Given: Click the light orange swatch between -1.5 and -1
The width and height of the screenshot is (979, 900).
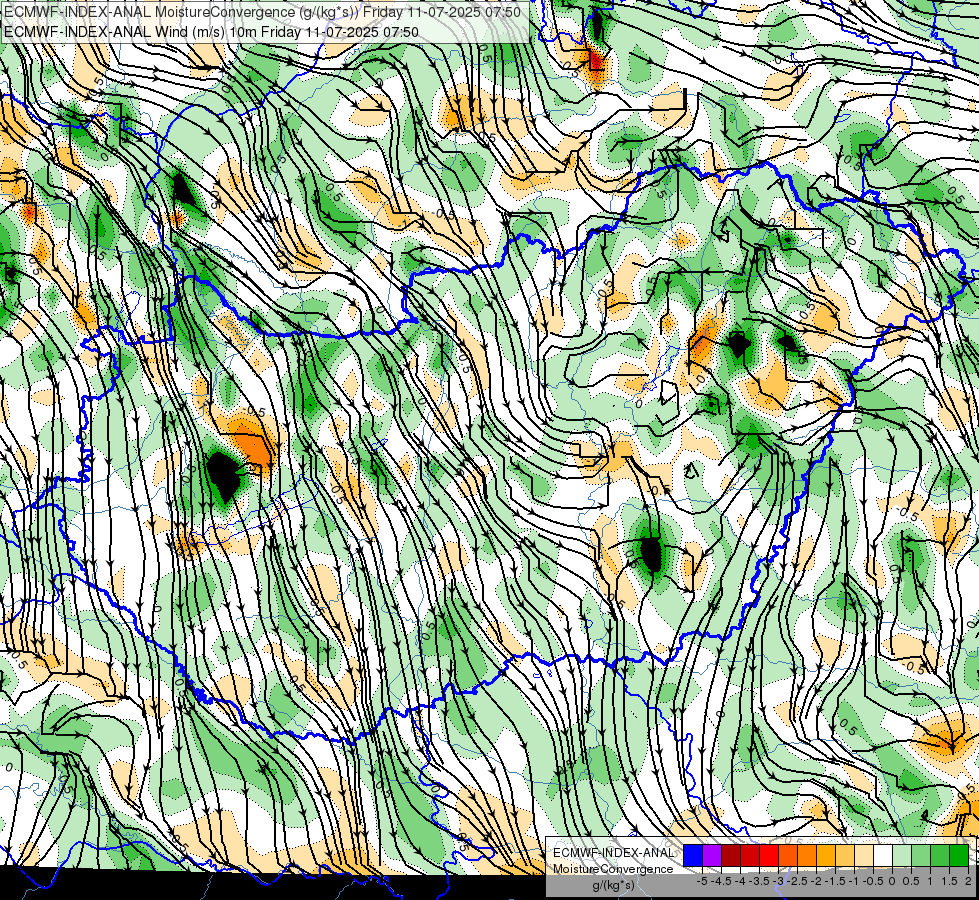Looking at the screenshot, I should pyautogui.click(x=845, y=855).
